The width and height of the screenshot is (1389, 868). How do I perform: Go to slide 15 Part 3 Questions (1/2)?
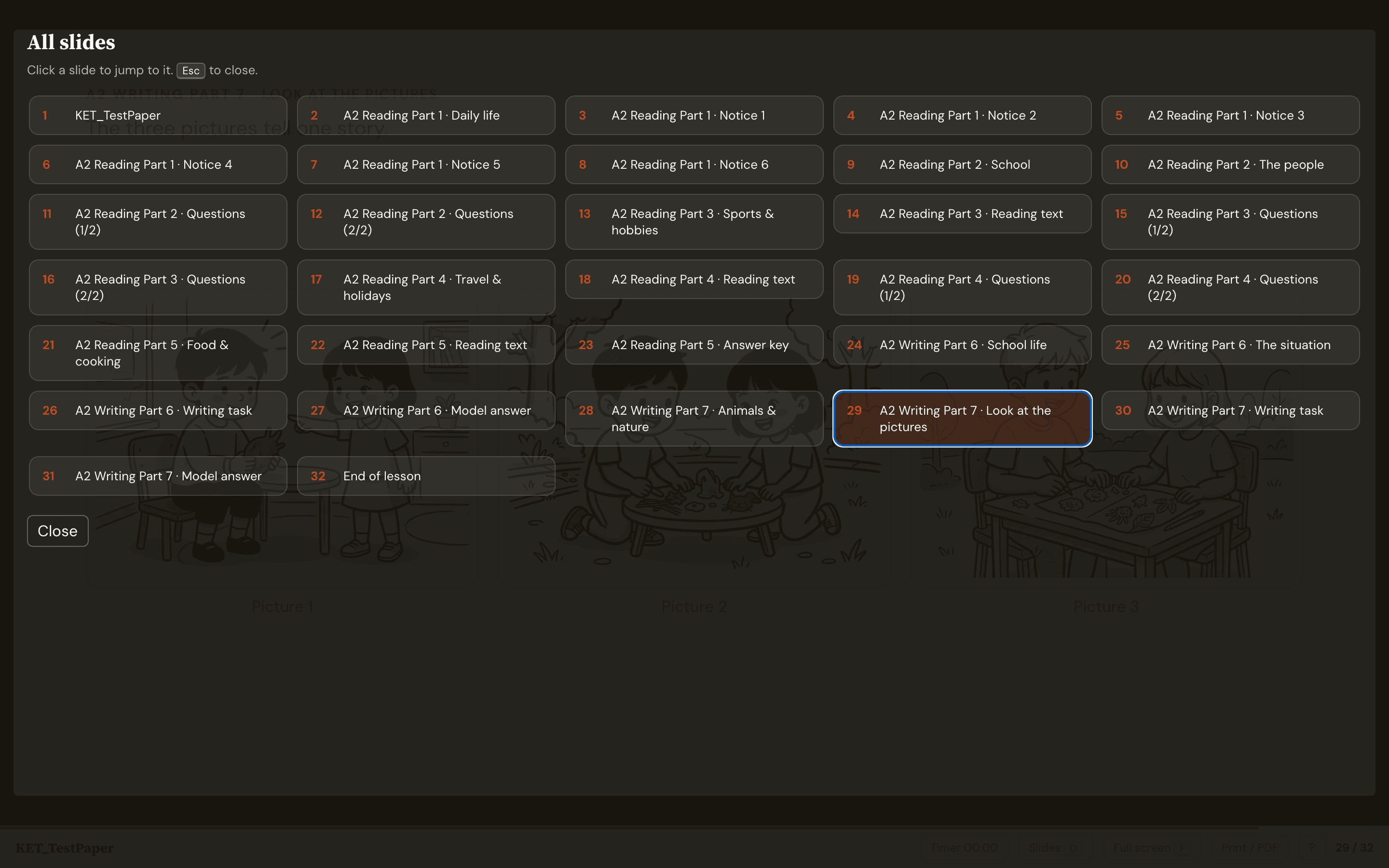[x=1230, y=222]
